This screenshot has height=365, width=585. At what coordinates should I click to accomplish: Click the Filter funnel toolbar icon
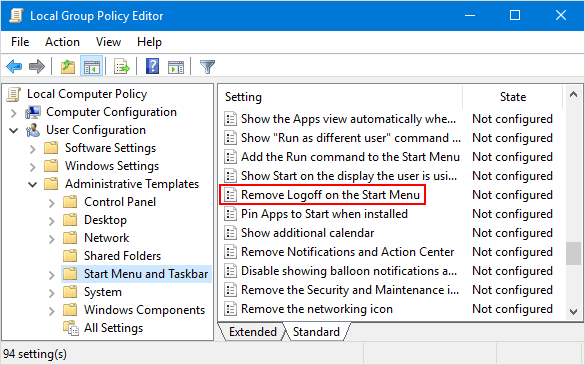click(207, 67)
